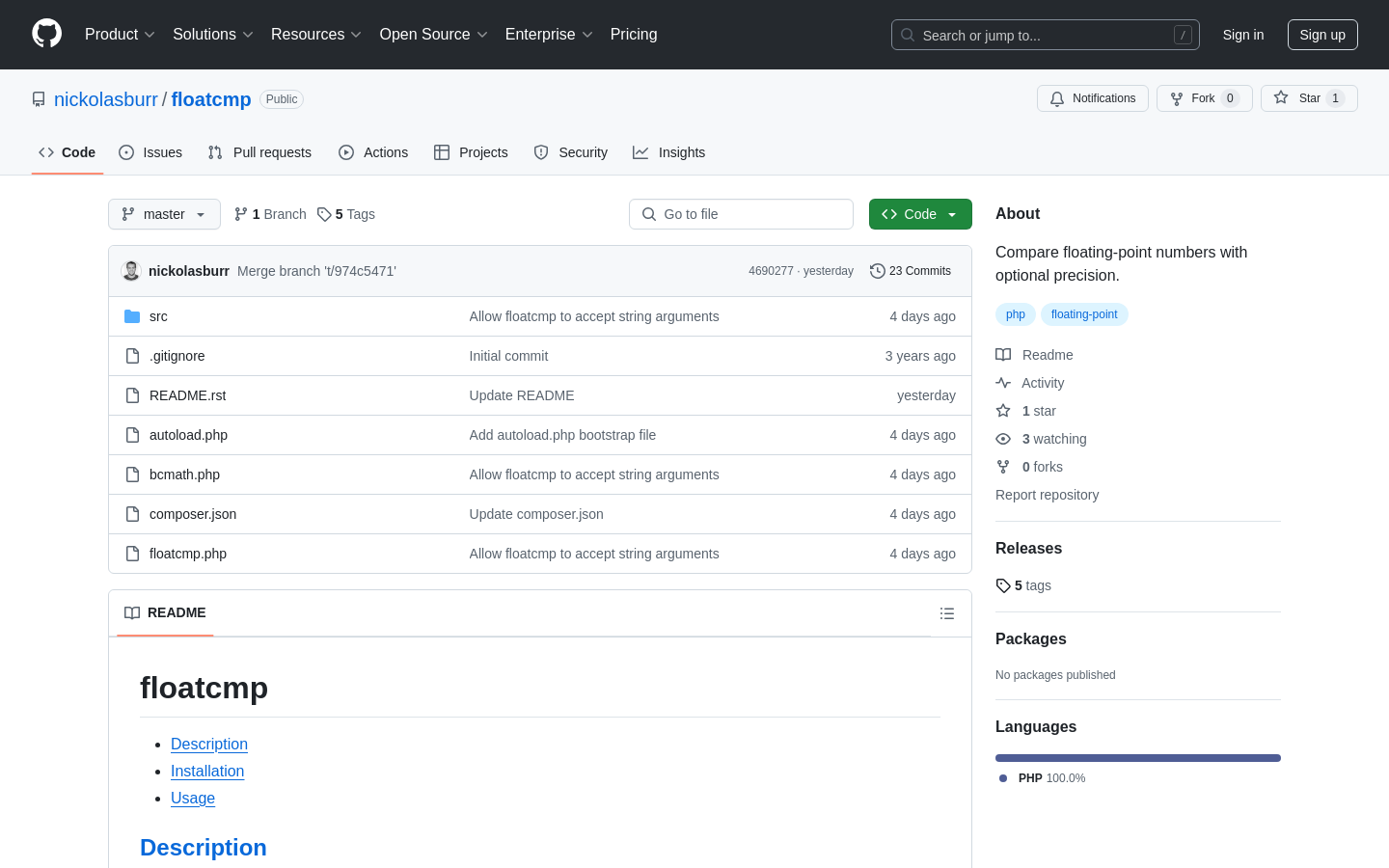Click the repository icon before nickolasburr

click(39, 99)
